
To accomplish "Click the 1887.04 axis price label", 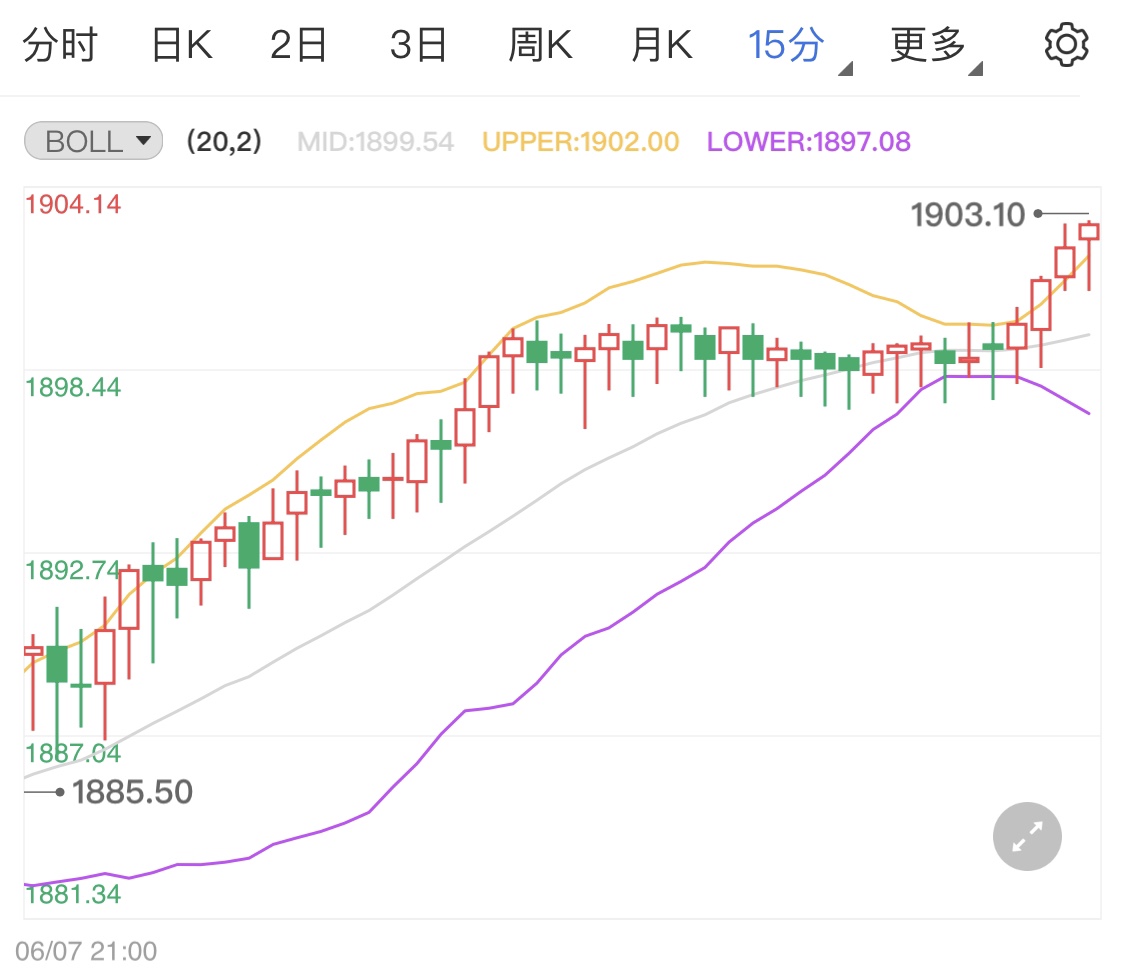I will point(73,753).
